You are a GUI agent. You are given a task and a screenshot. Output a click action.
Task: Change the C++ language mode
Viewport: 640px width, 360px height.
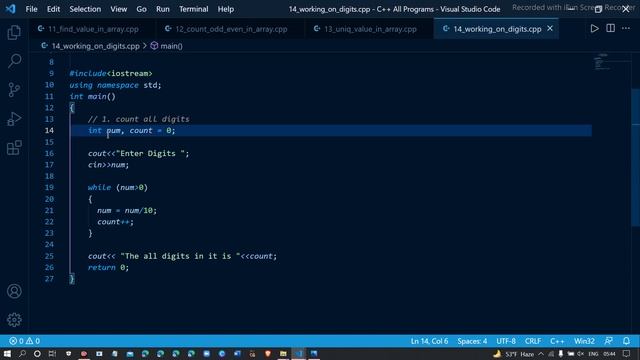[x=557, y=341]
